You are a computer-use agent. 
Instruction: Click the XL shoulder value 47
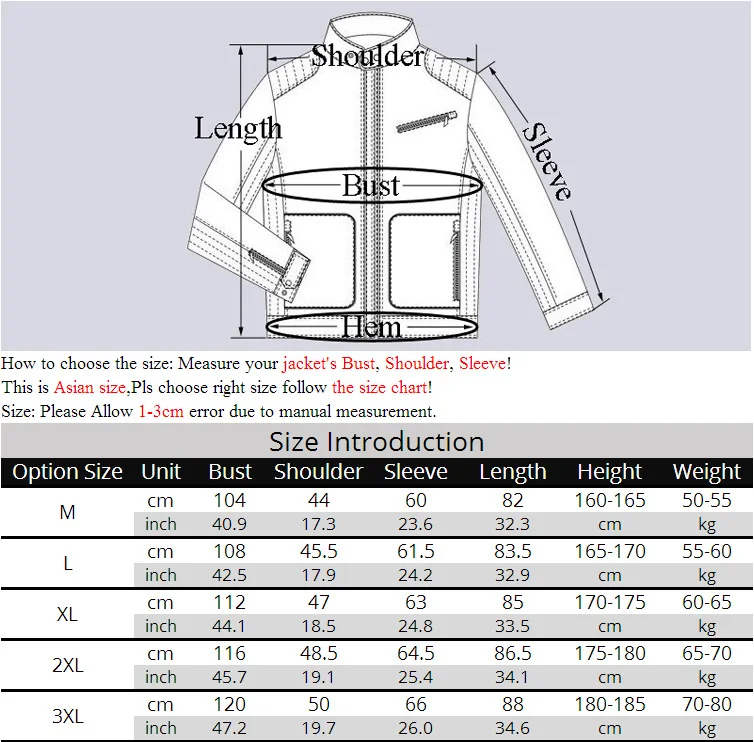[318, 602]
